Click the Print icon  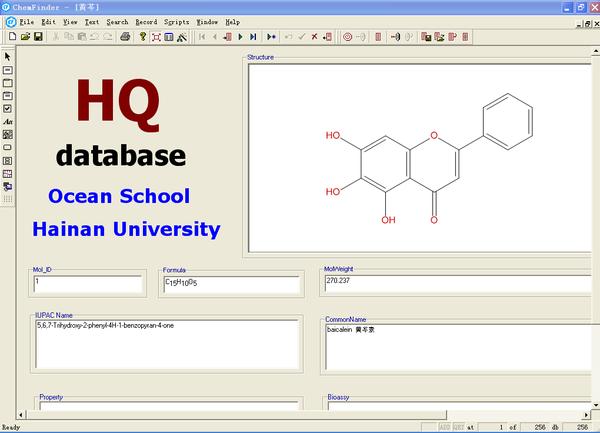coord(125,36)
